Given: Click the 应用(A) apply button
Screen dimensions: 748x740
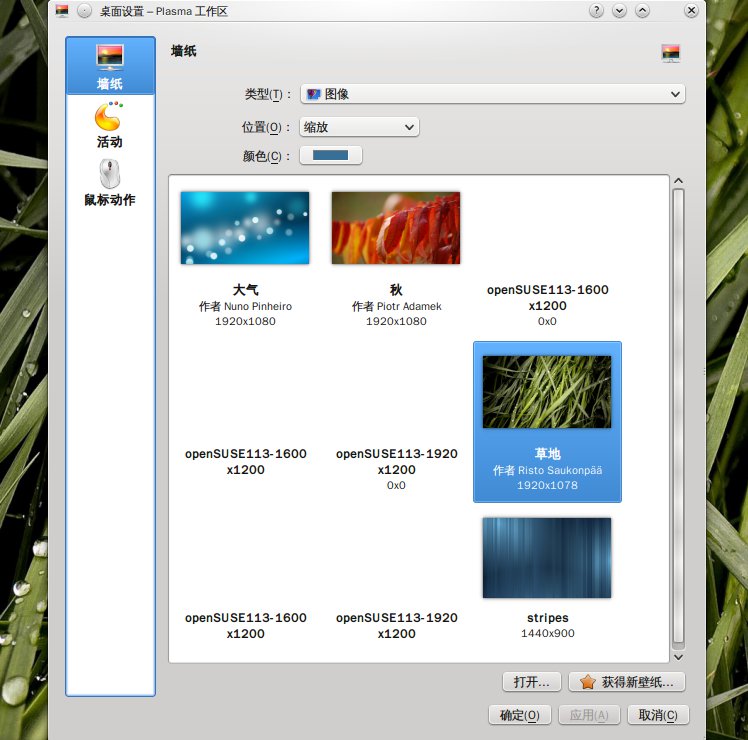Looking at the screenshot, I should (x=589, y=715).
